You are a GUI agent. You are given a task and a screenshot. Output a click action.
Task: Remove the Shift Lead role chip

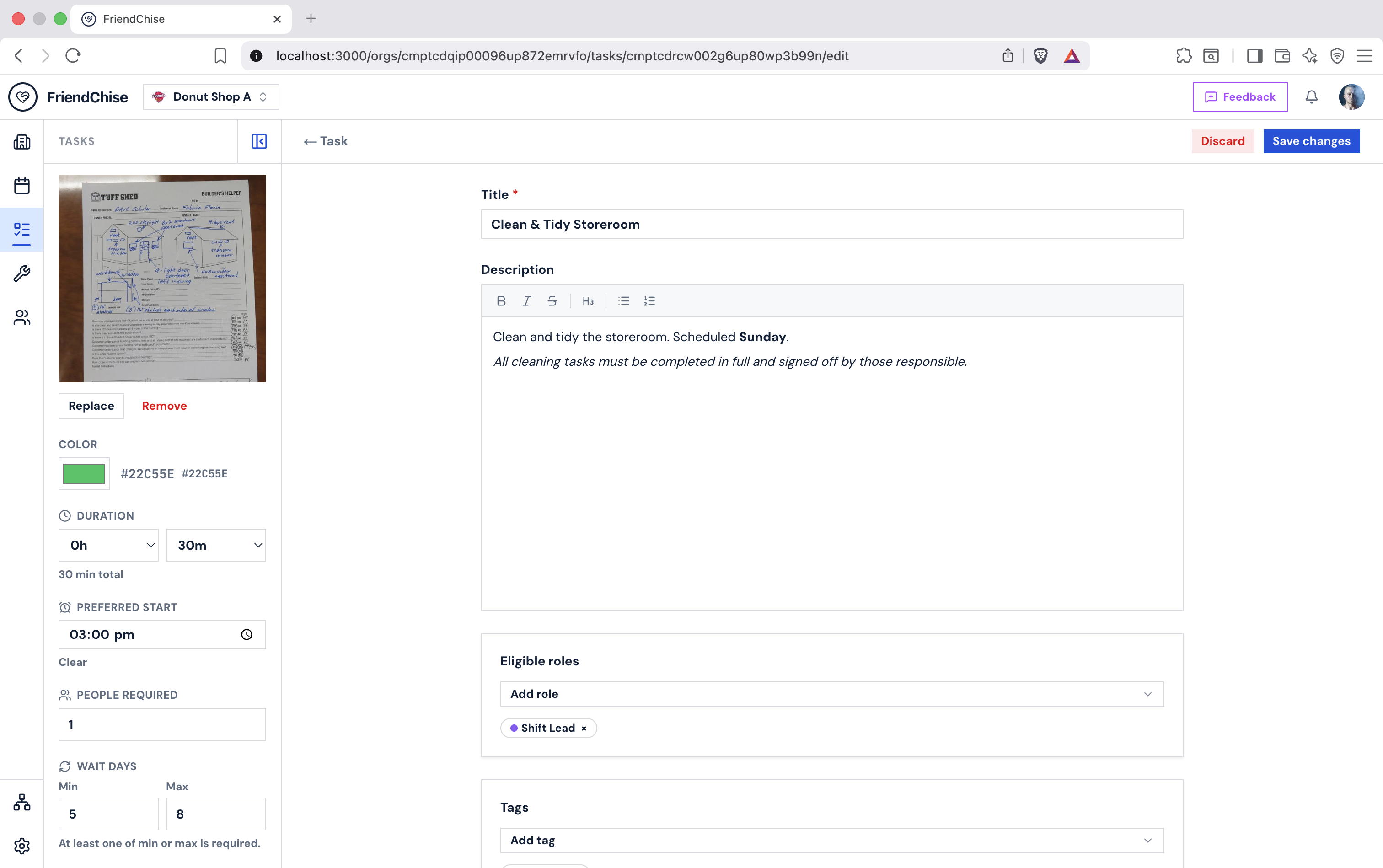[584, 728]
